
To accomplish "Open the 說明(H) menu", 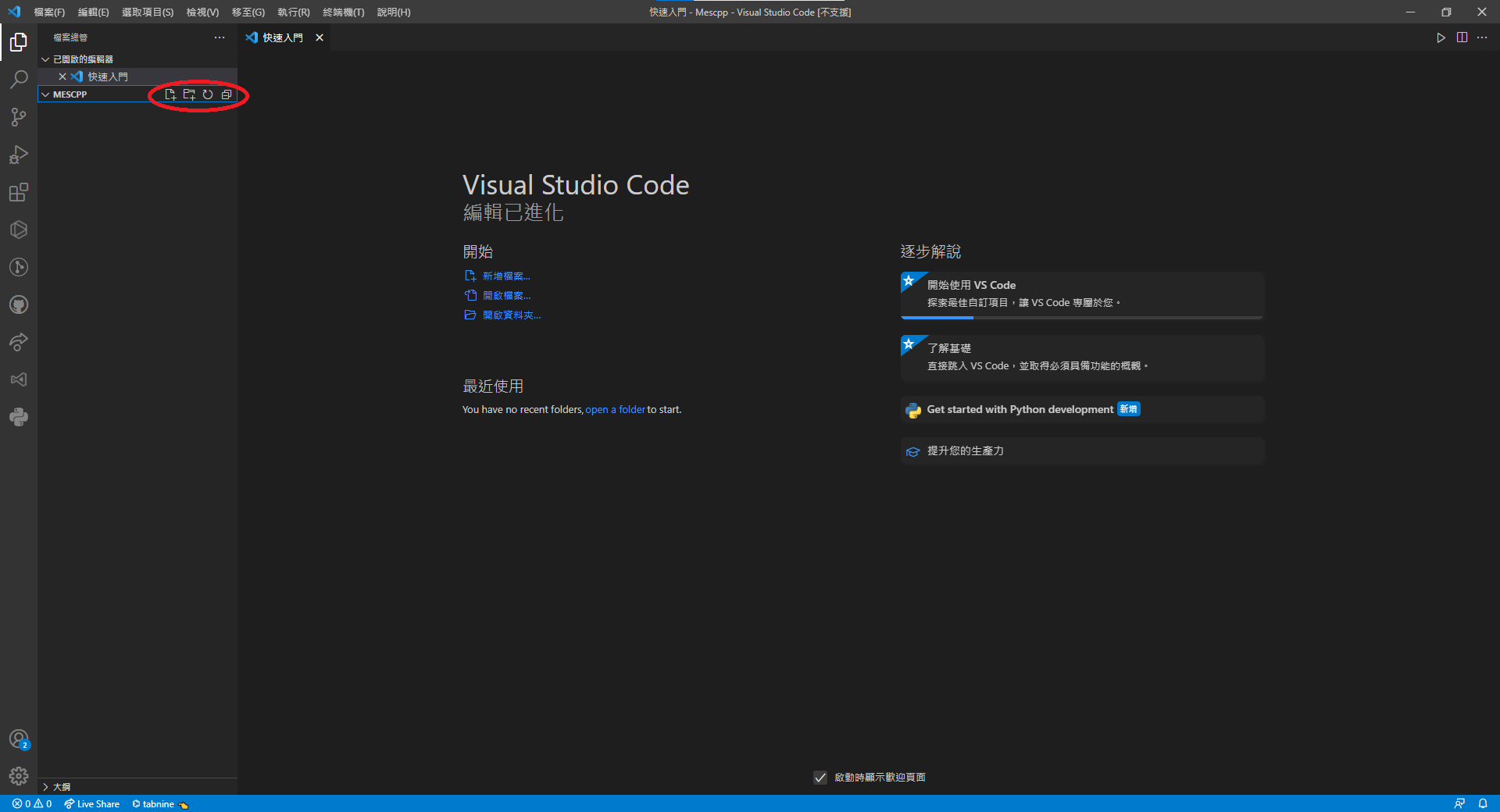I will coord(394,12).
